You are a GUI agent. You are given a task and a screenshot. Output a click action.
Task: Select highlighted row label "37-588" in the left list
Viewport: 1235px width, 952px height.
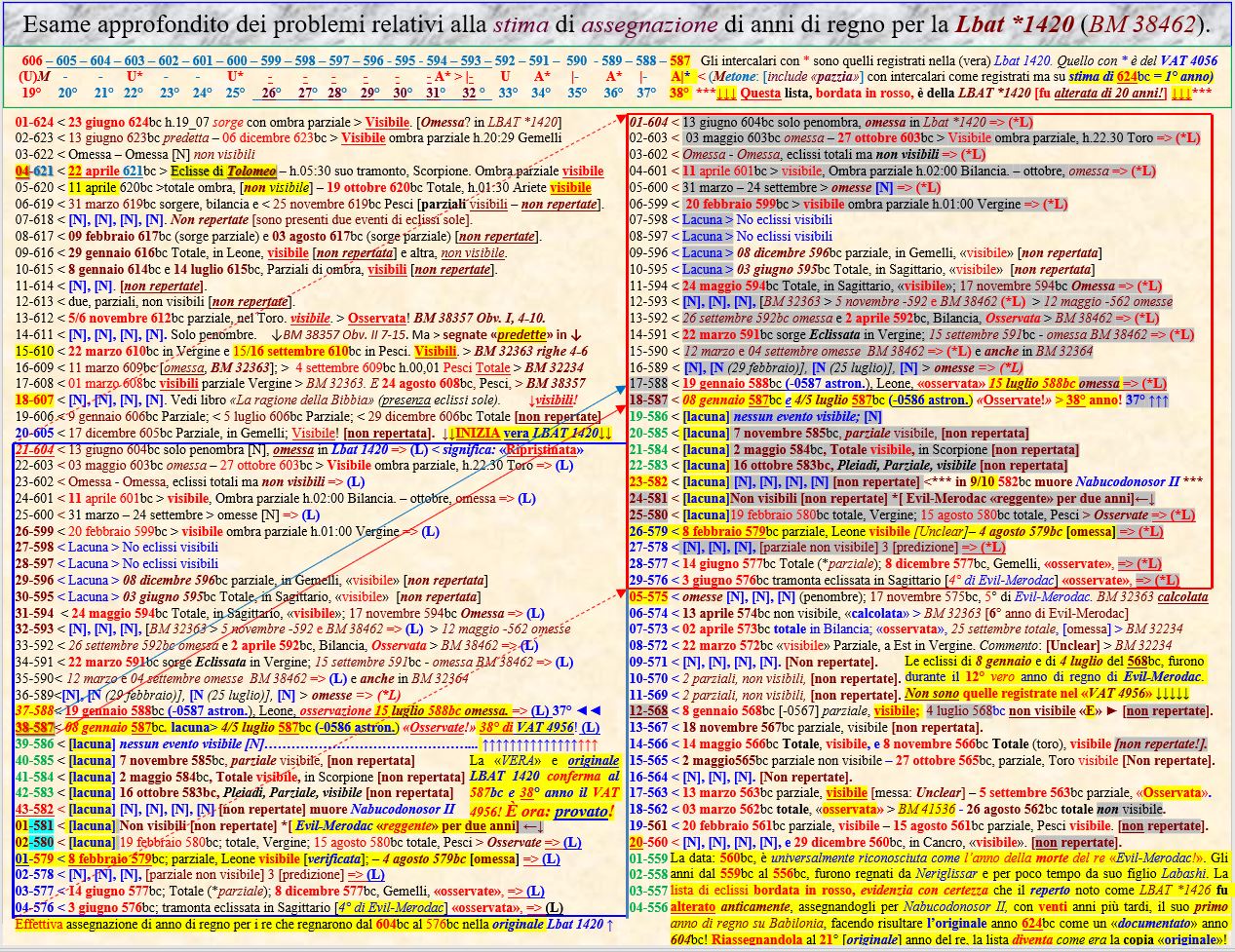[x=35, y=710]
